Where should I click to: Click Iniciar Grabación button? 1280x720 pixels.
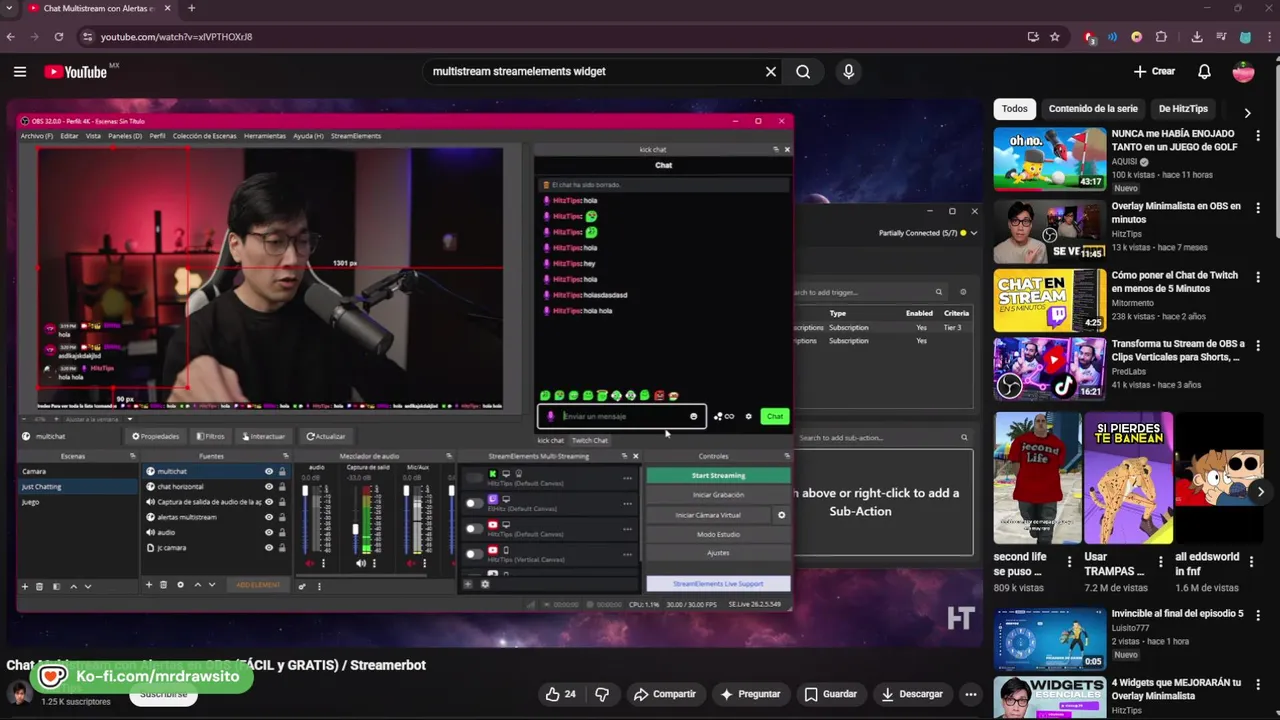[x=718, y=495]
